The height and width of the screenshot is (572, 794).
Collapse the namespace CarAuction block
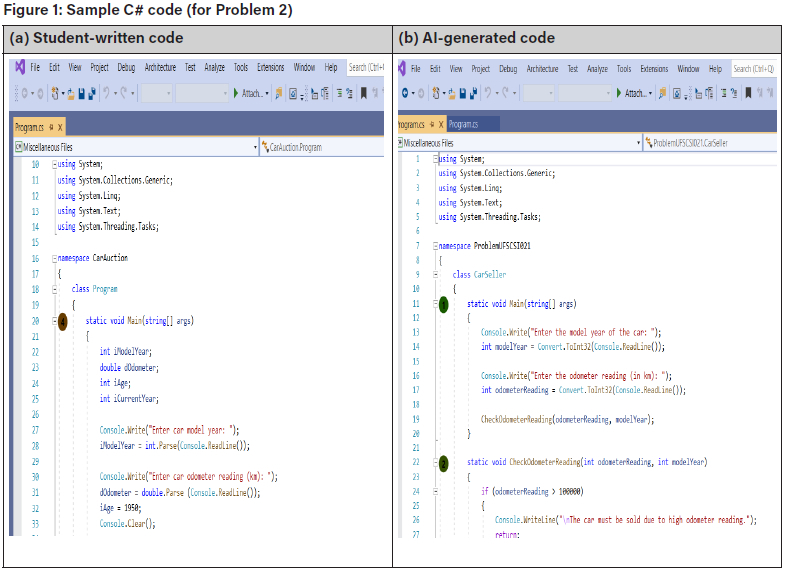[57, 257]
